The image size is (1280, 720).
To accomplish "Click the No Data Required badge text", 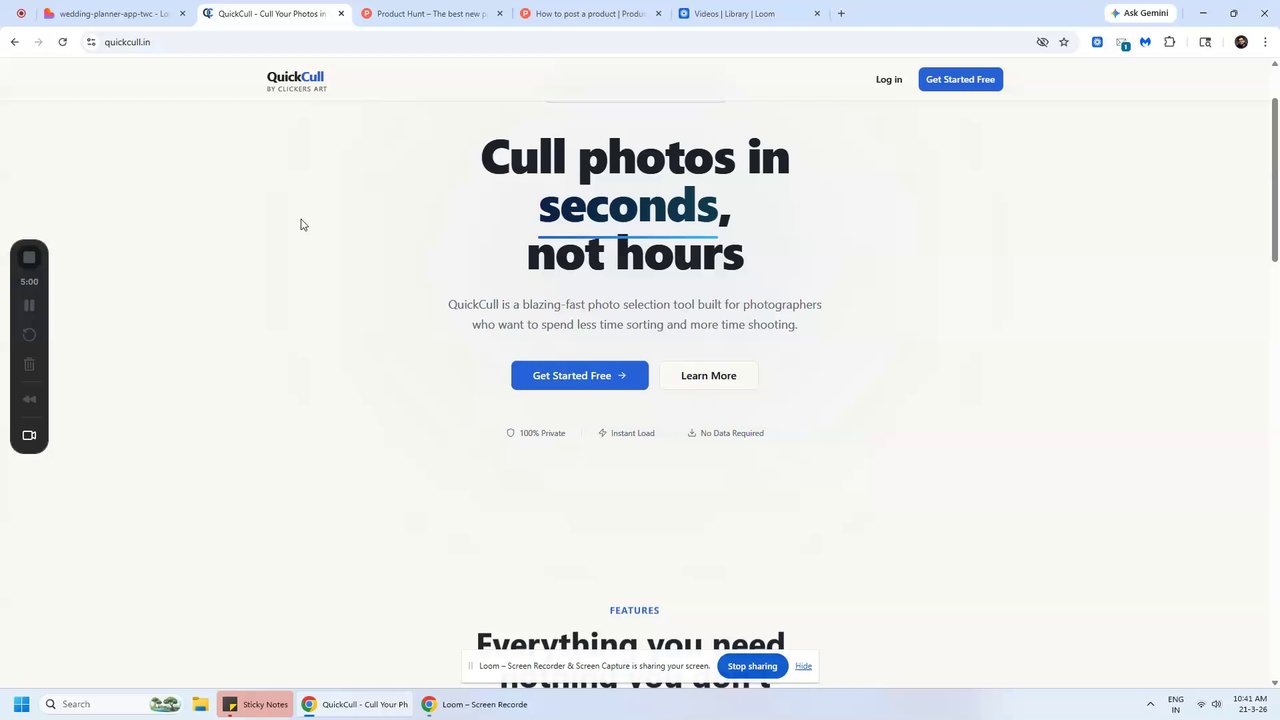I will pos(732,433).
